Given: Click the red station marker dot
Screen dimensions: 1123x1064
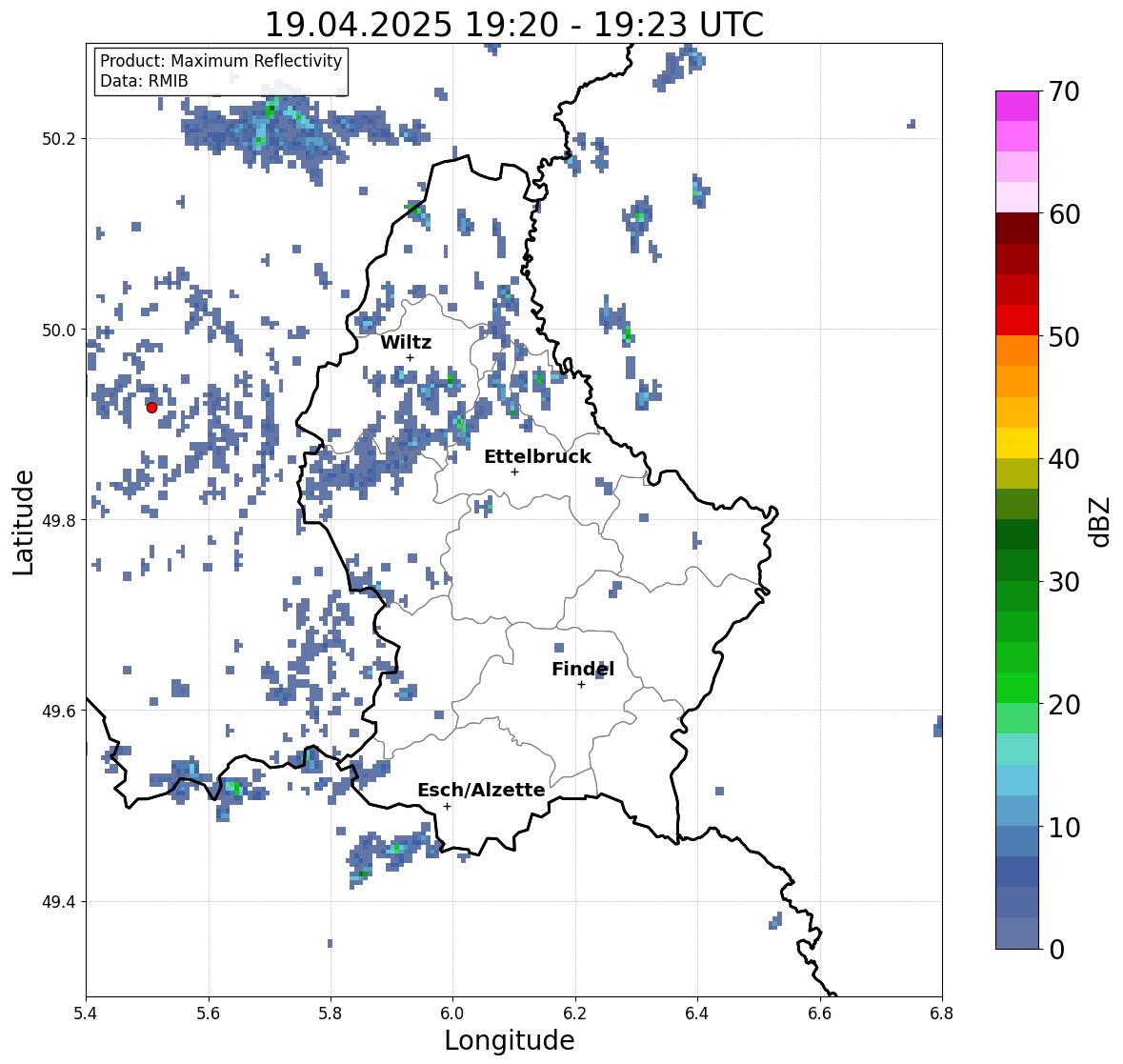Looking at the screenshot, I should pos(151,408).
